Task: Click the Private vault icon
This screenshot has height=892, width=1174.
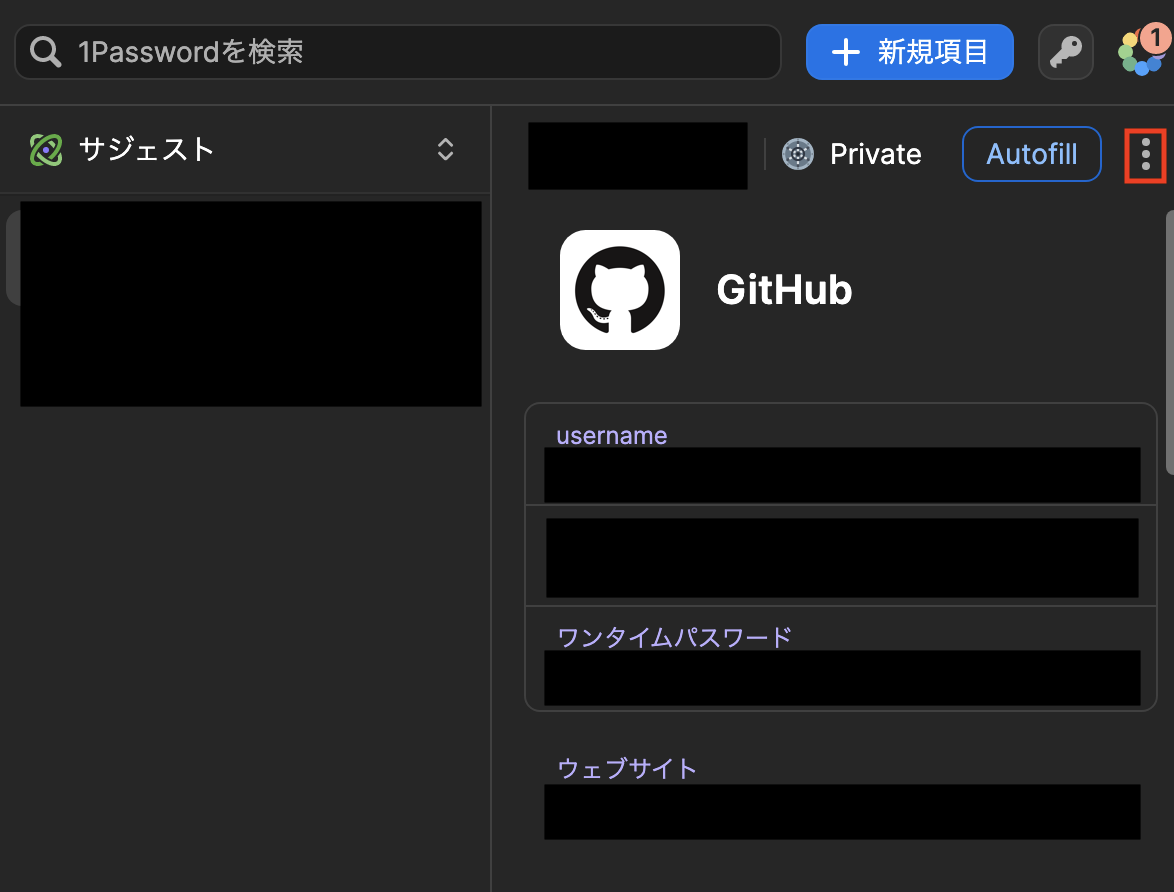Action: pos(797,154)
